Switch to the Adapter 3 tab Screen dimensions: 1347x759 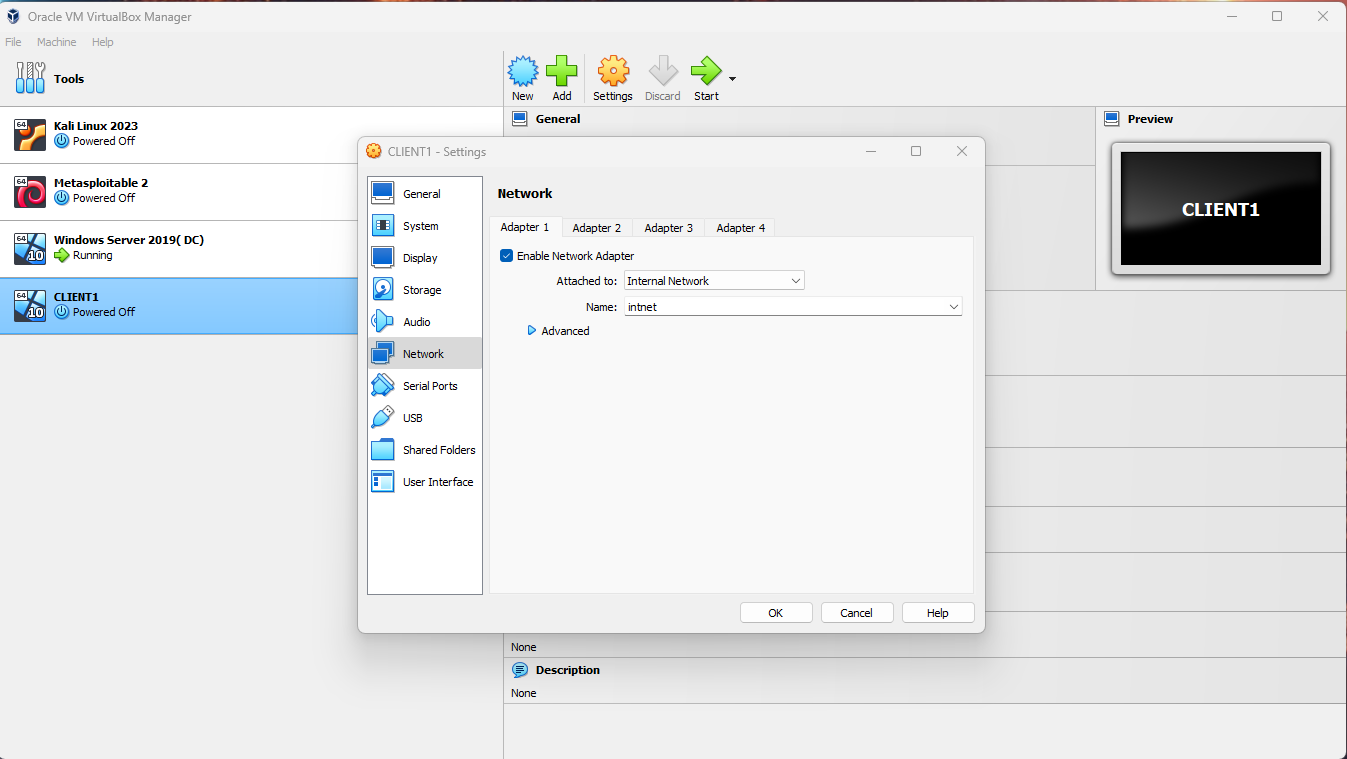coord(669,228)
